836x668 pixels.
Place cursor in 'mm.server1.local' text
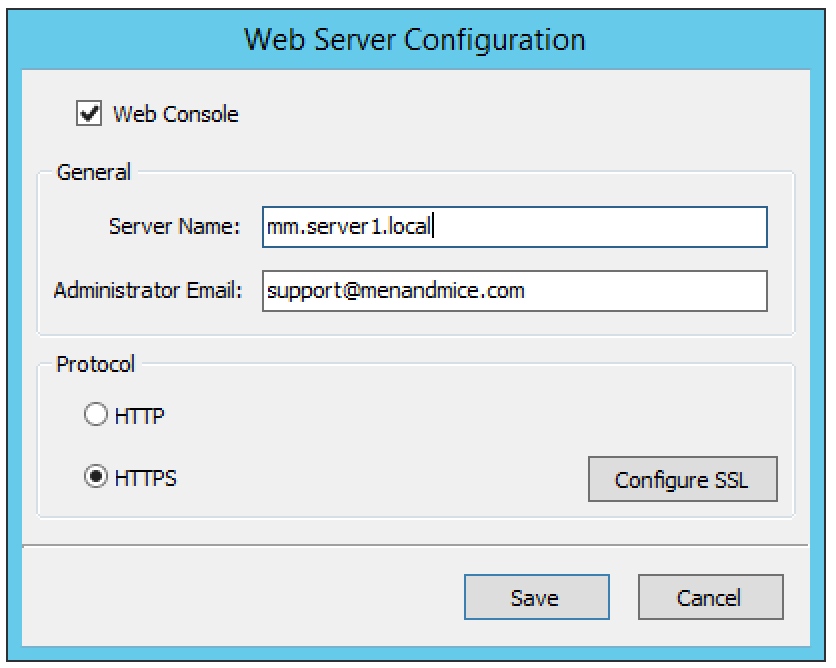349,227
